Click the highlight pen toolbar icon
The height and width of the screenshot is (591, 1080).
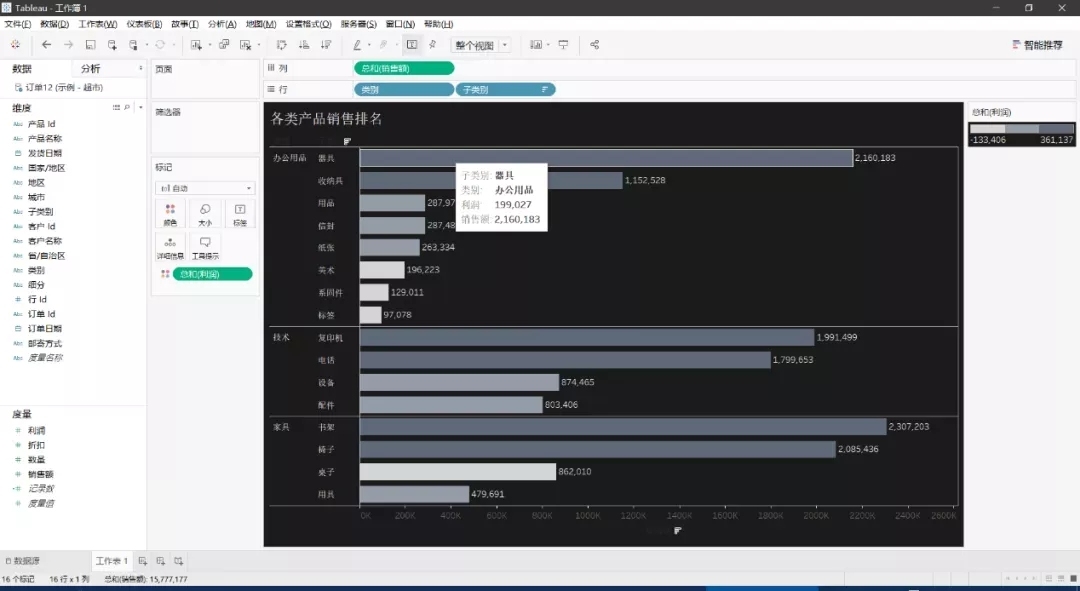click(357, 45)
